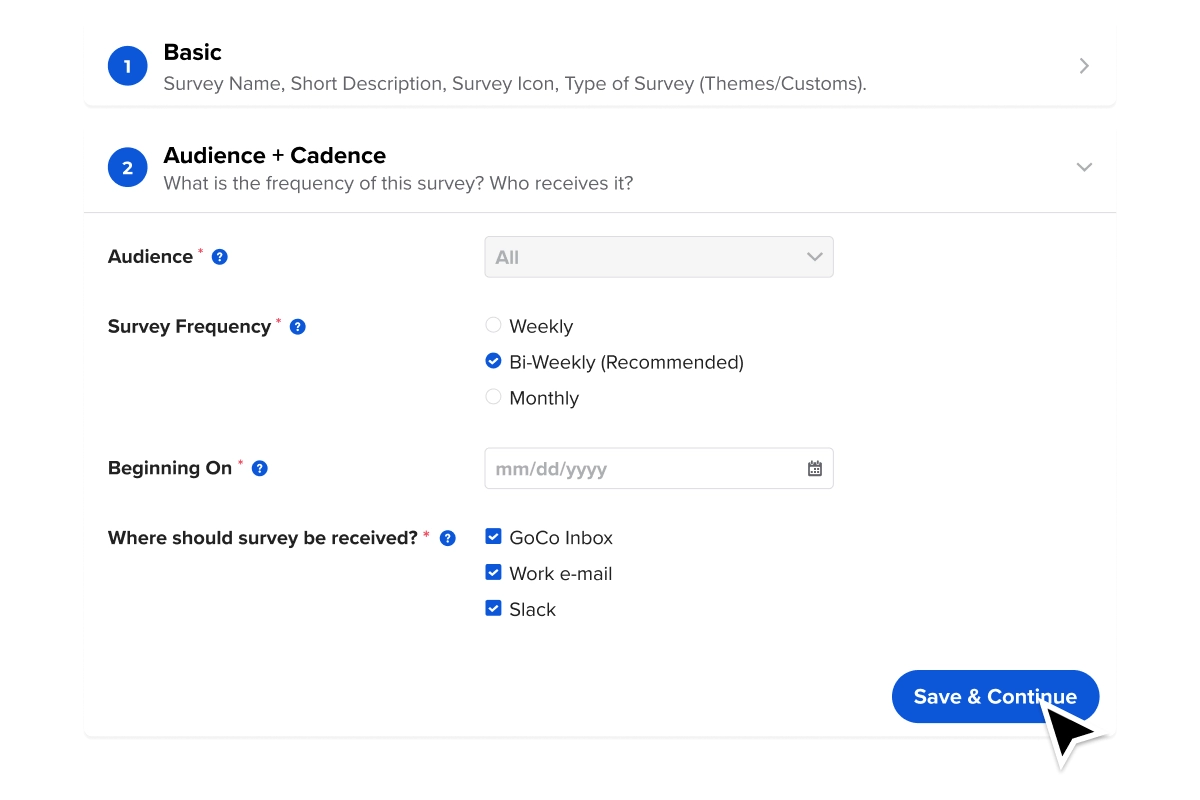Open the Audience dropdown showing All
The width and height of the screenshot is (1200, 800).
click(658, 257)
